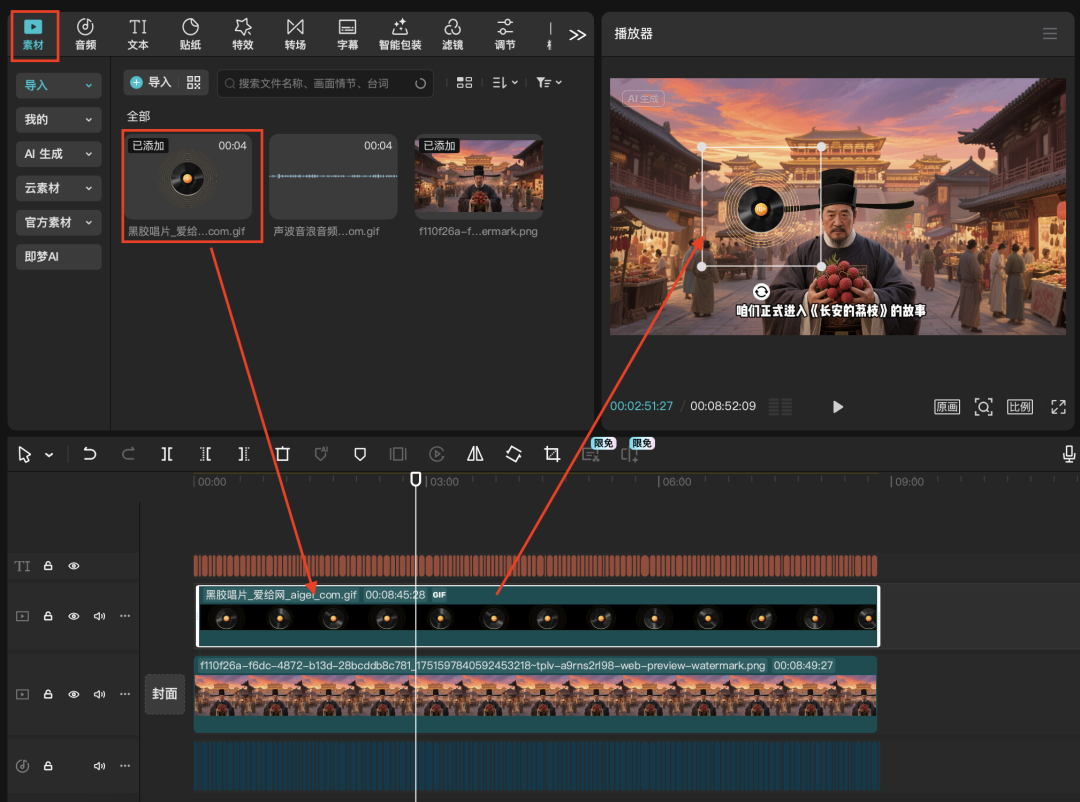Viewport: 1080px width, 802px height.
Task: Click the QR code import icon
Action: [x=194, y=83]
